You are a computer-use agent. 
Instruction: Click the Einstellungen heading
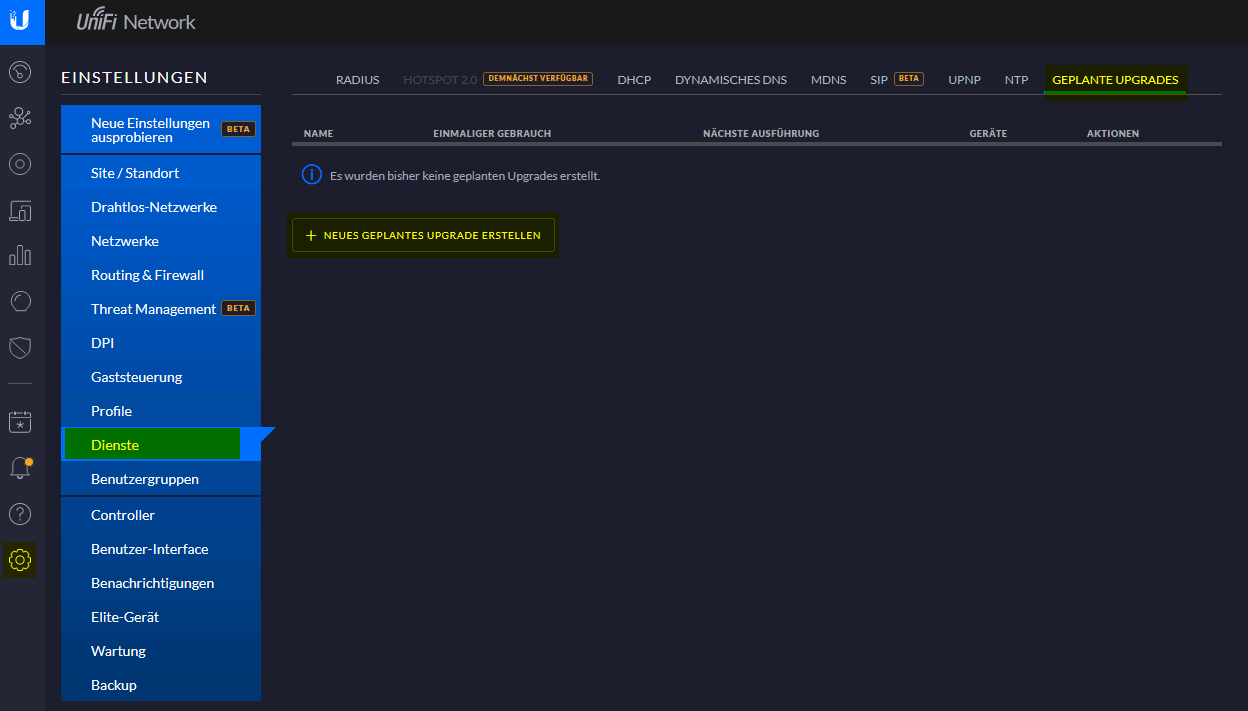134,77
